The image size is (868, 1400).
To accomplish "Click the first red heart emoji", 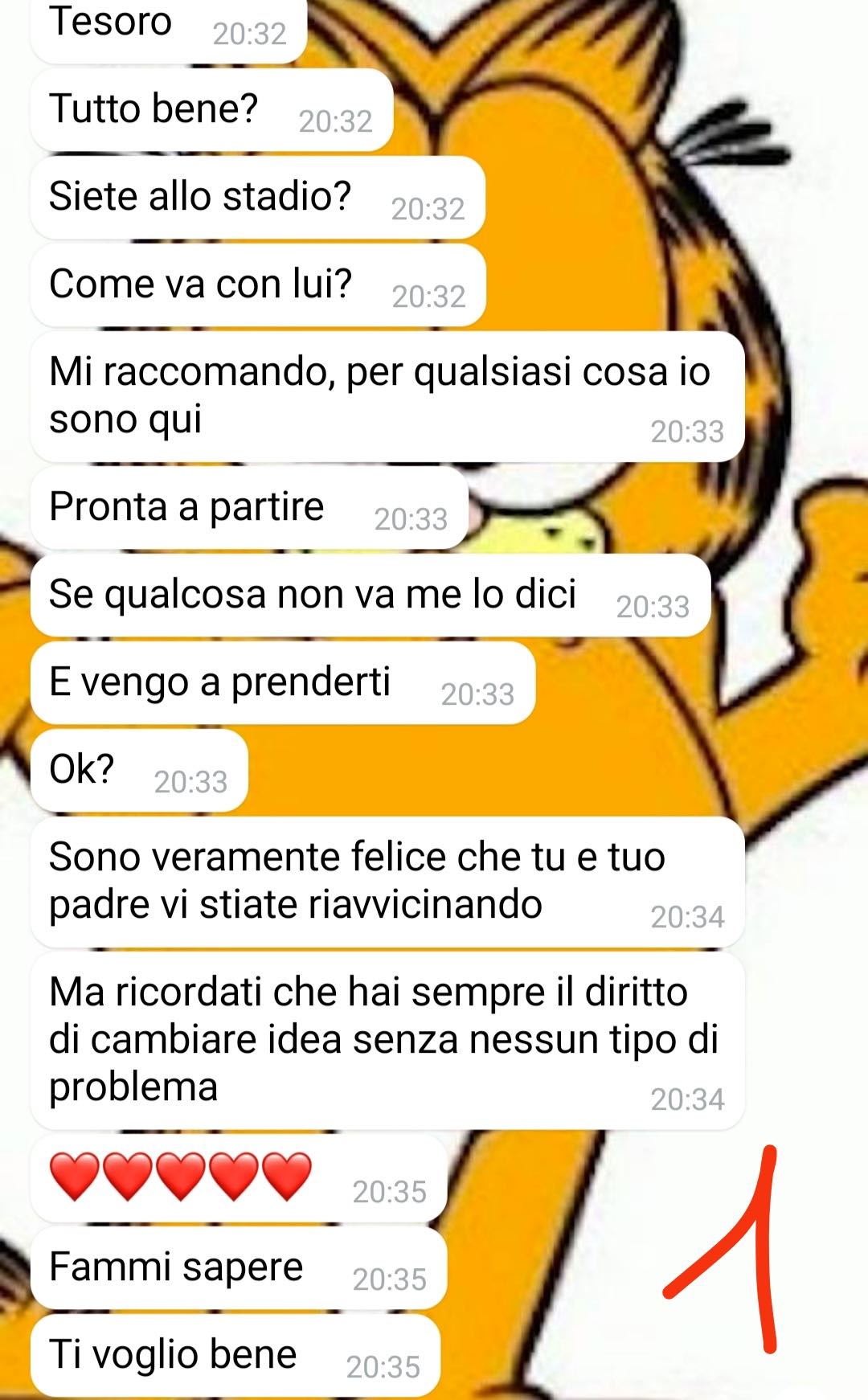I will click(74, 1176).
